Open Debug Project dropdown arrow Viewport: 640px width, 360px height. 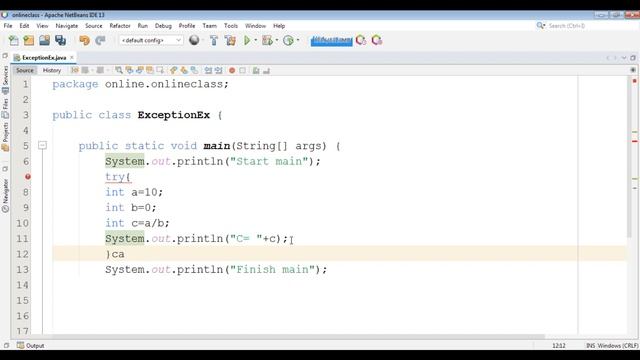[277, 40]
